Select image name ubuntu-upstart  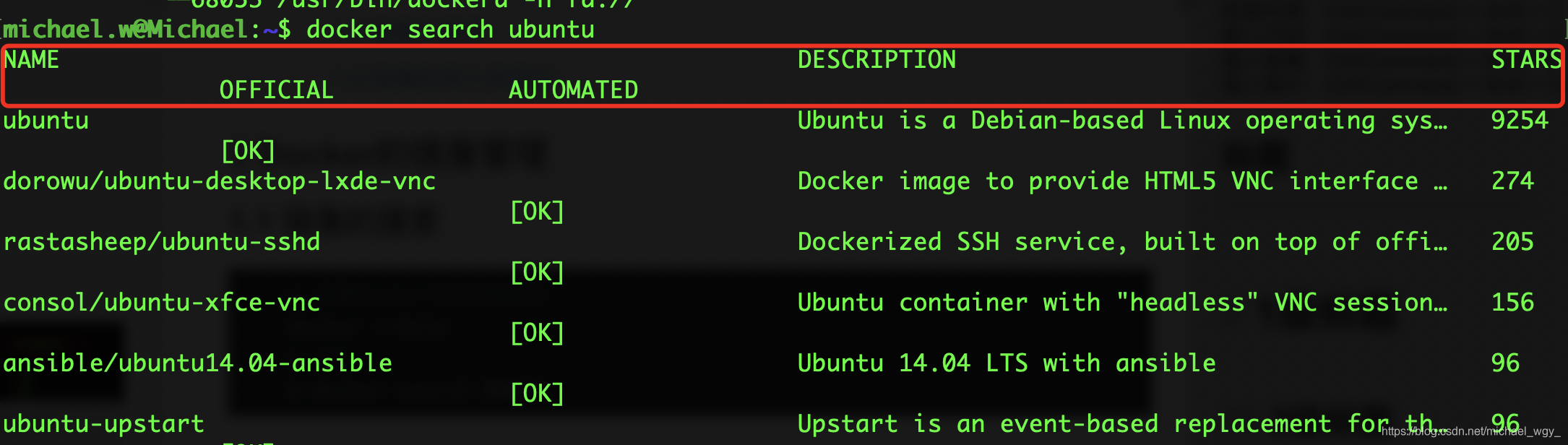(x=103, y=424)
